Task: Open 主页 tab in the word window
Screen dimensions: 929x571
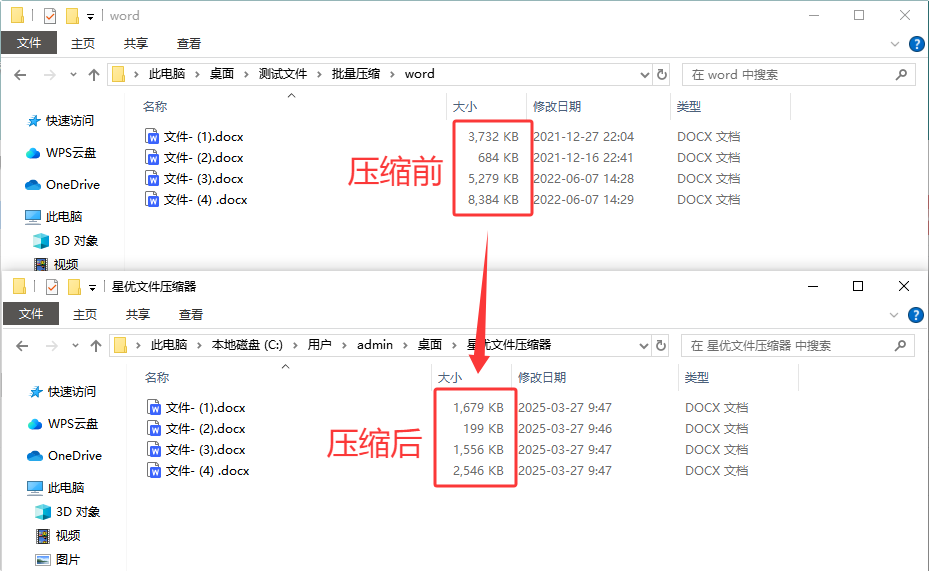Action: tap(83, 43)
